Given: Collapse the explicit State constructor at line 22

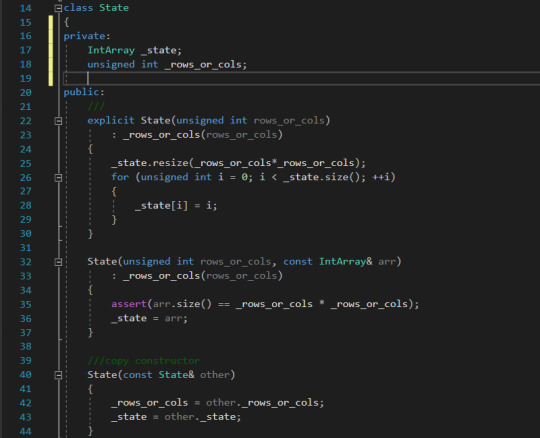Looking at the screenshot, I should [58, 121].
